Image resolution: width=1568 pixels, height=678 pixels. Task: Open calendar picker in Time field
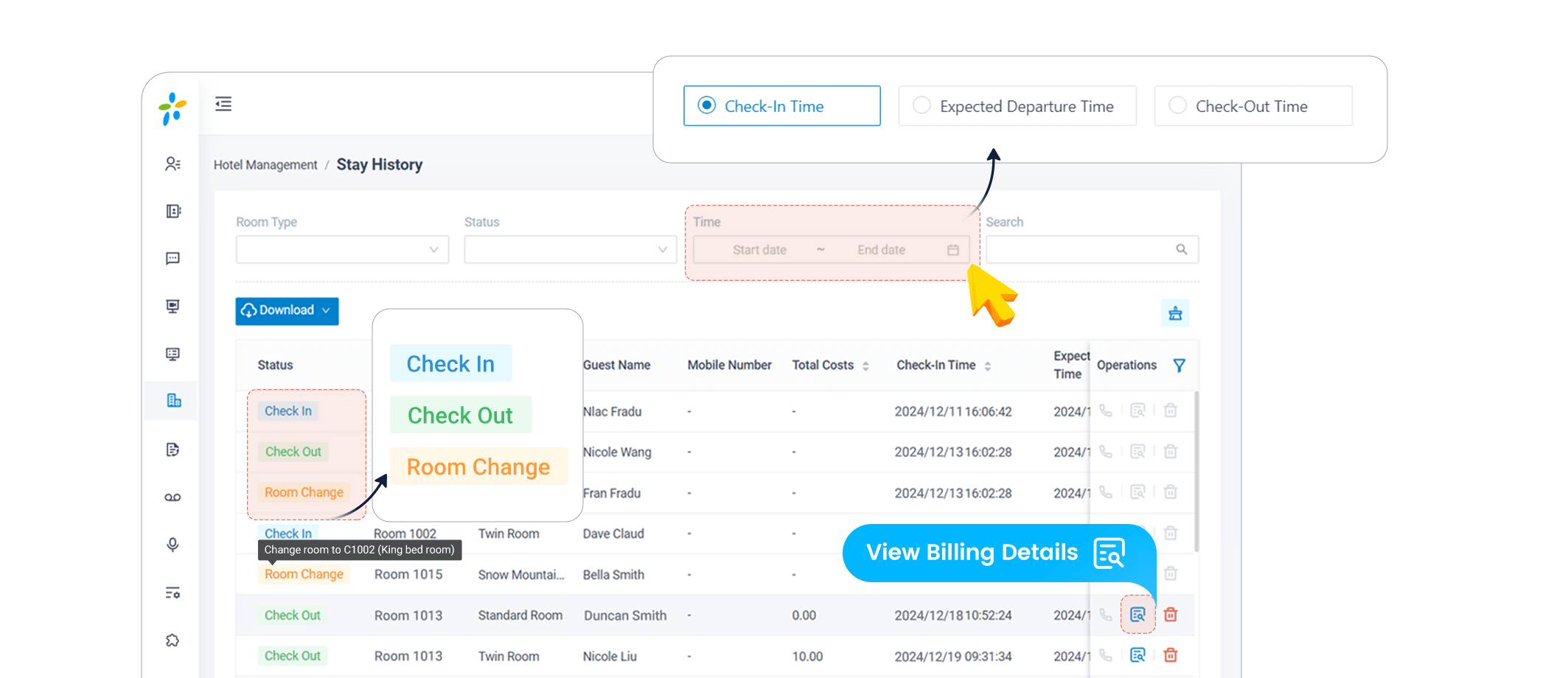coord(953,250)
